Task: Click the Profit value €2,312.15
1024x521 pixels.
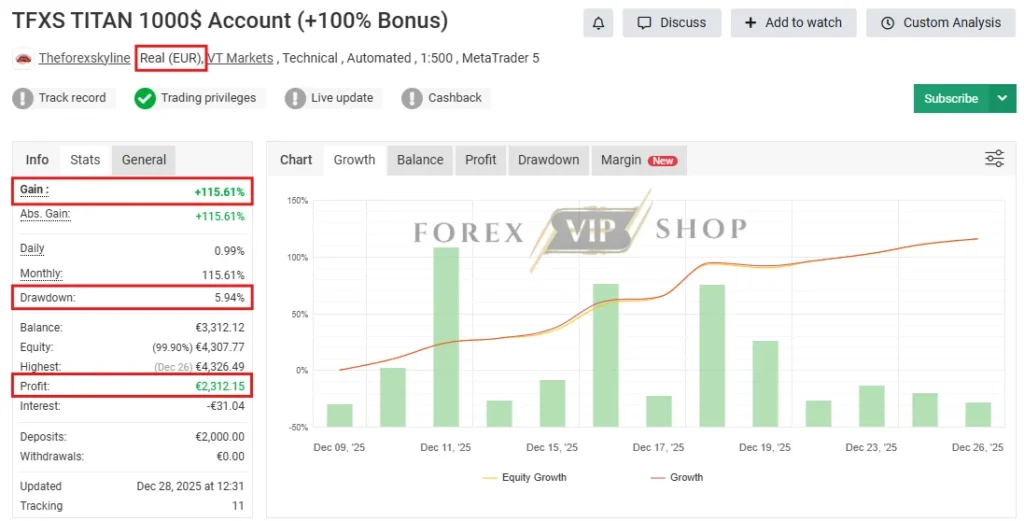Action: (220, 387)
